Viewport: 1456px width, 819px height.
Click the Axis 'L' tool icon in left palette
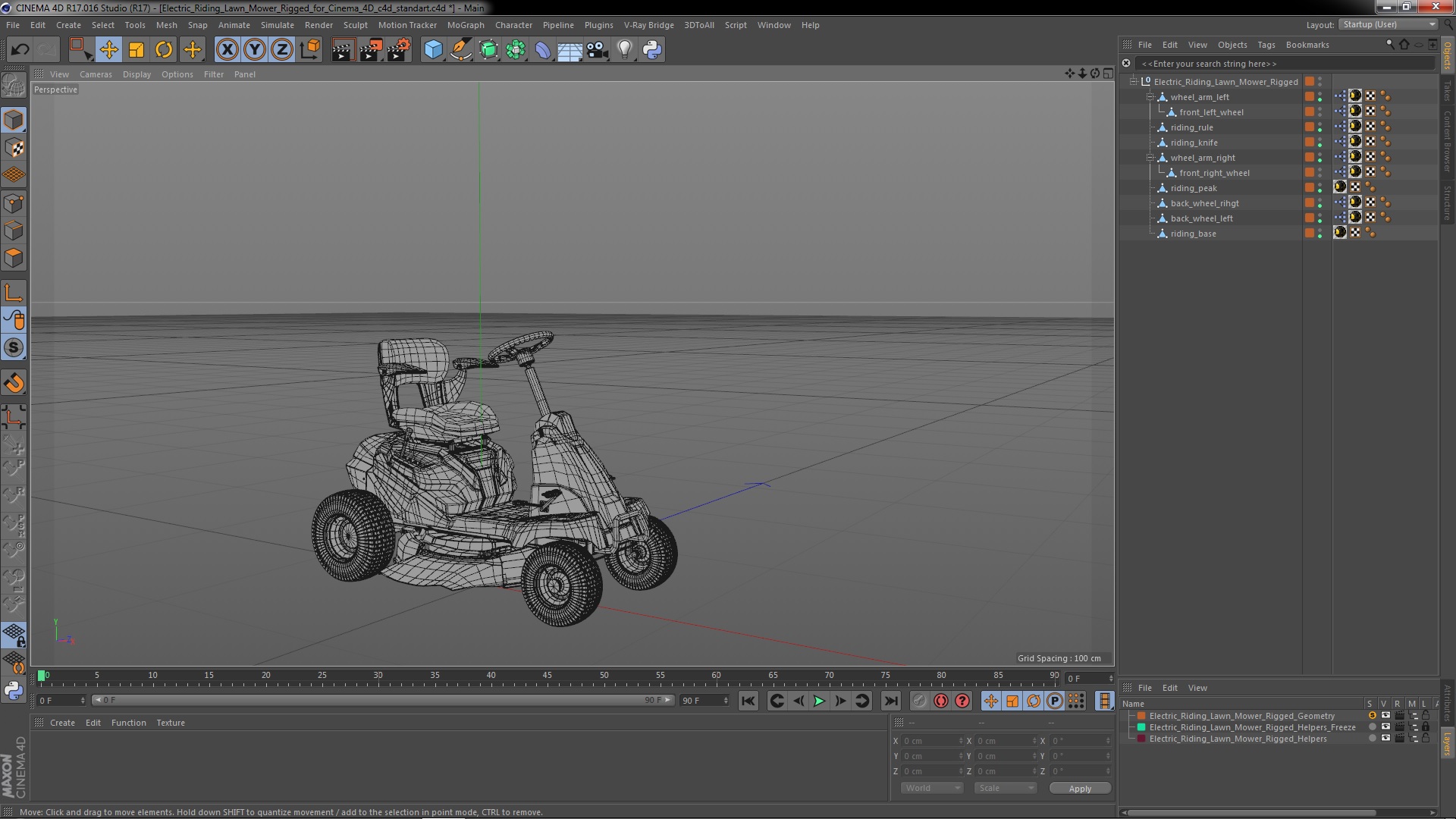(x=14, y=293)
